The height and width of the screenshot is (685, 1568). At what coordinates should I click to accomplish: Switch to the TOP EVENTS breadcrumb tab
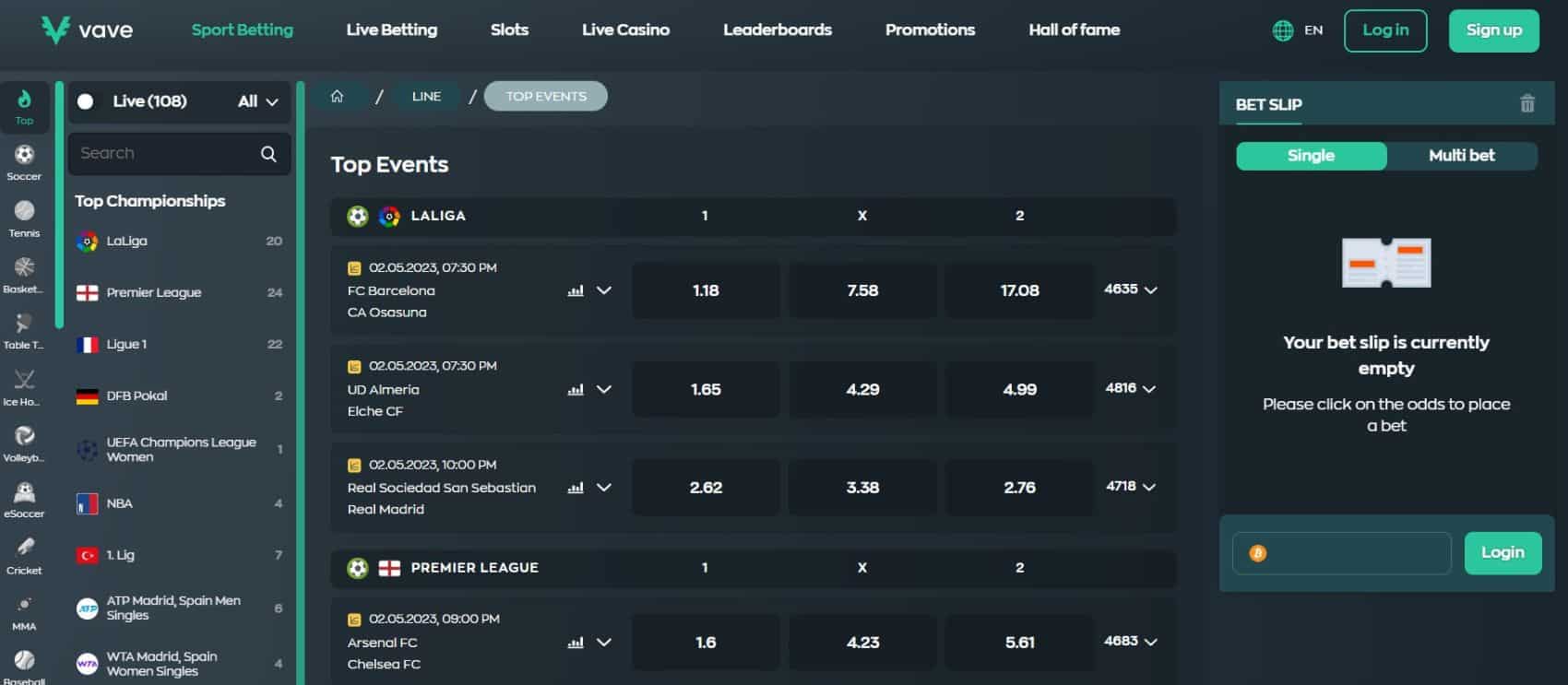[x=545, y=95]
